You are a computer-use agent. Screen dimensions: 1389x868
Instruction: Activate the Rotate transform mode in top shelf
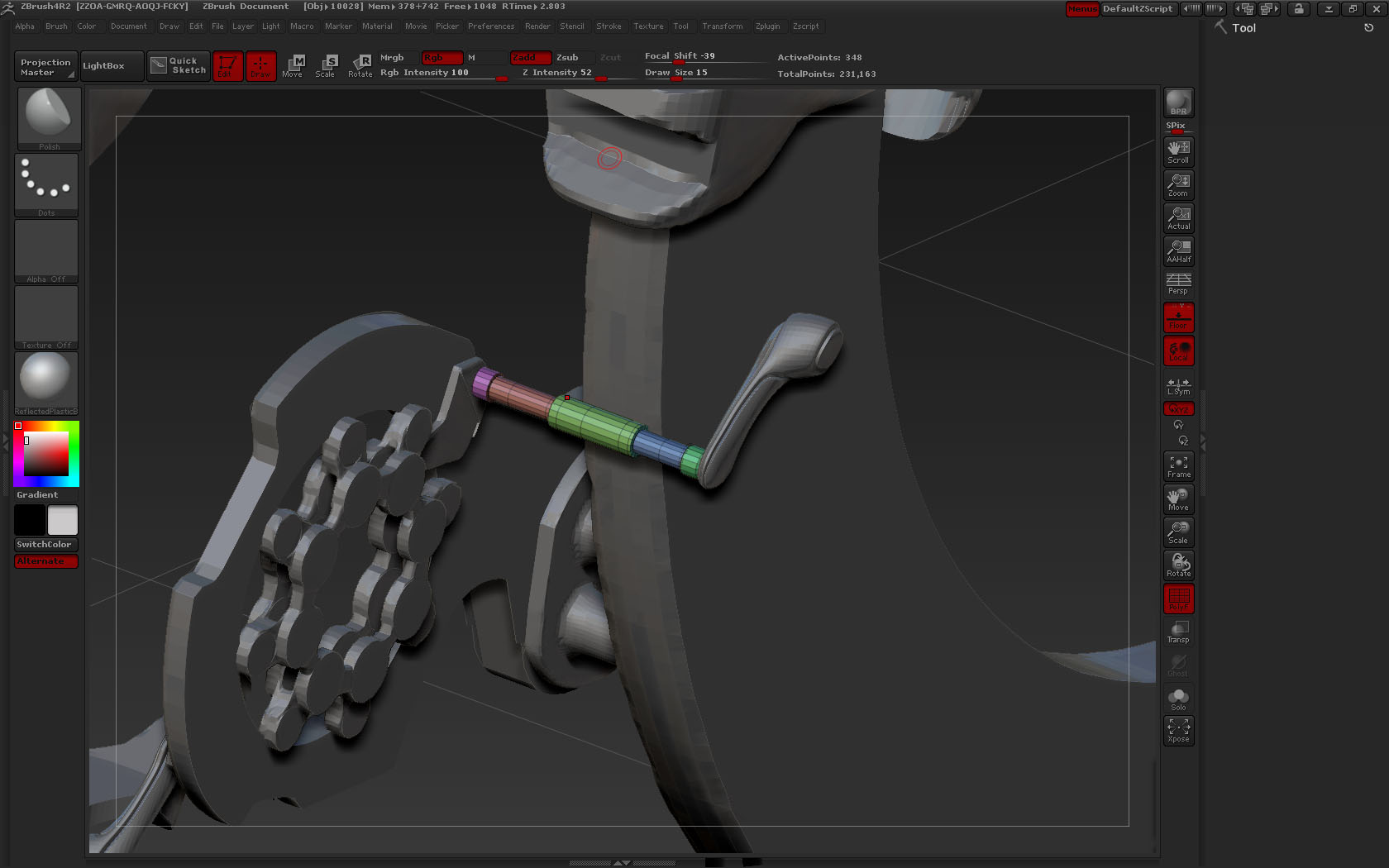click(x=360, y=66)
